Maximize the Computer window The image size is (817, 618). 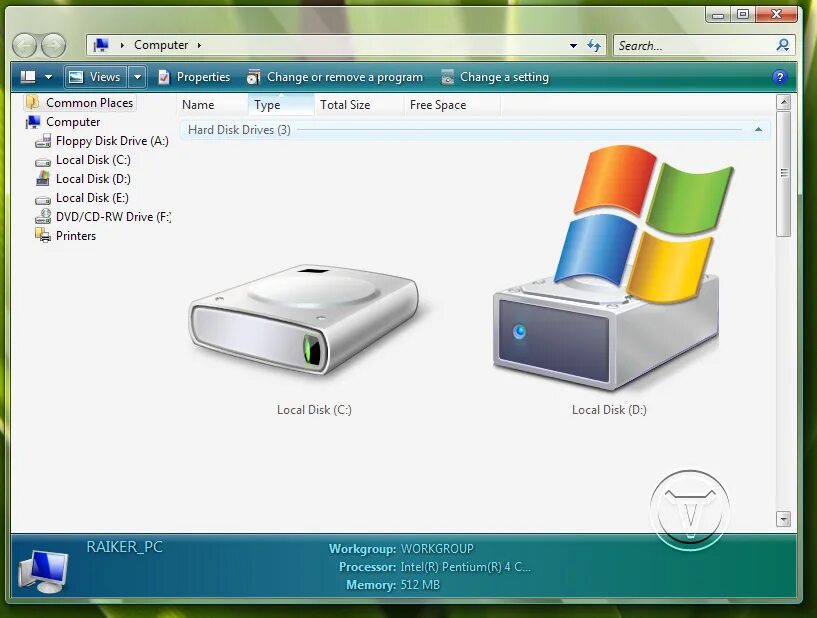click(742, 15)
